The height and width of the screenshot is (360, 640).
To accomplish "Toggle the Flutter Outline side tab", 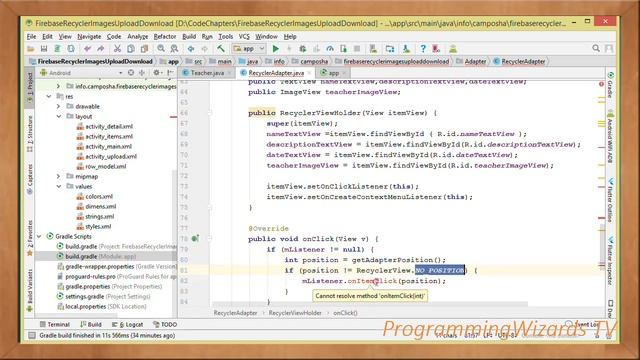I will coord(610,200).
